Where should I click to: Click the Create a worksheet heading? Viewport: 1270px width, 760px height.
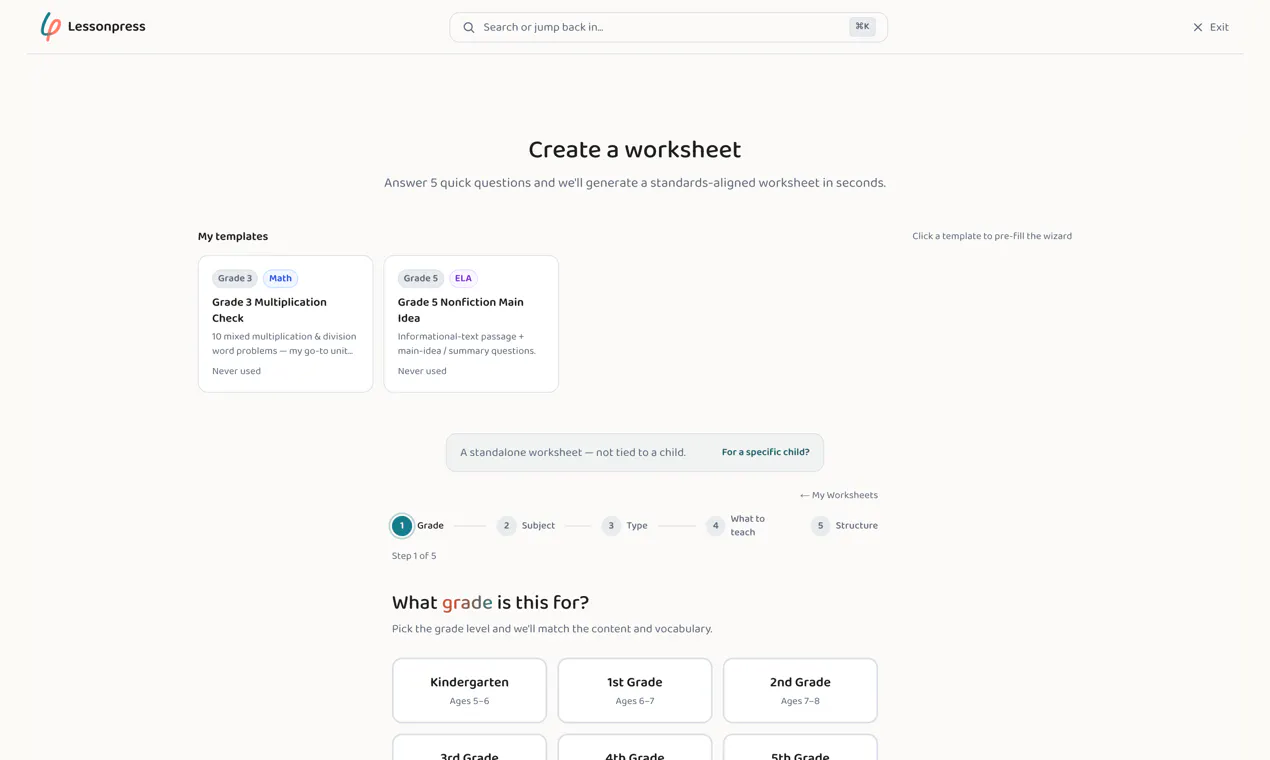(x=635, y=150)
